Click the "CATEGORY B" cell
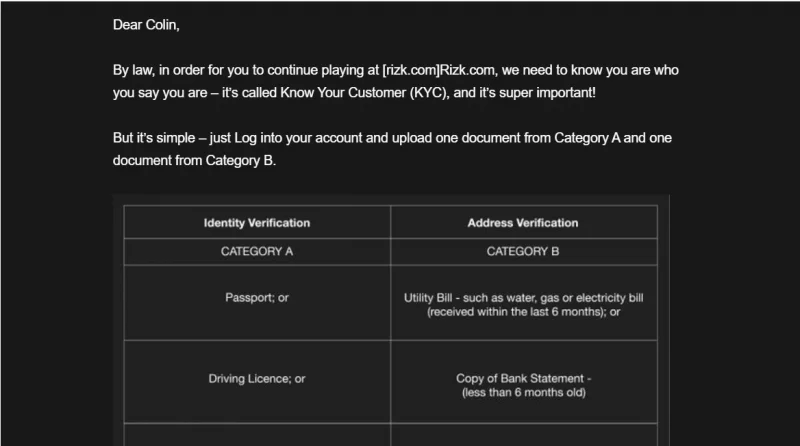Viewport: 800px width, 446px height. 523,252
